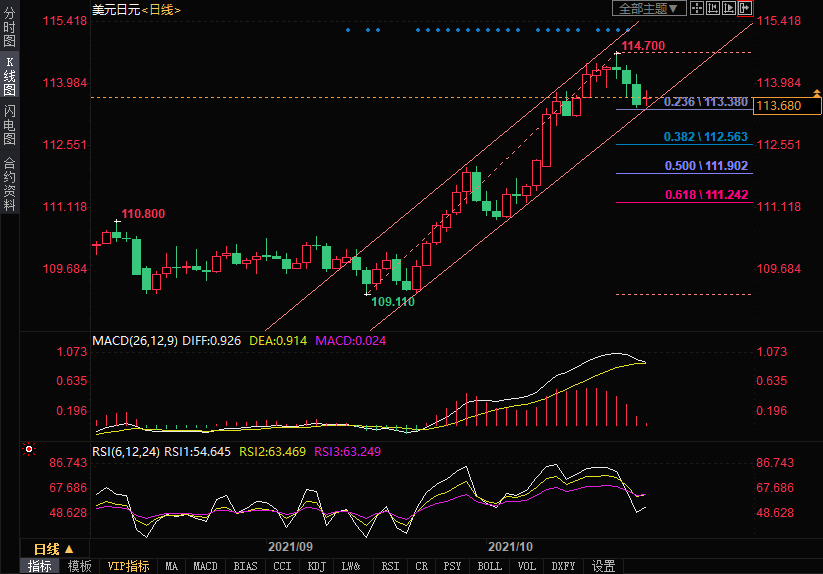This screenshot has height=574, width=823.
Task: Open the 全部主题 dropdown
Action: tap(648, 8)
